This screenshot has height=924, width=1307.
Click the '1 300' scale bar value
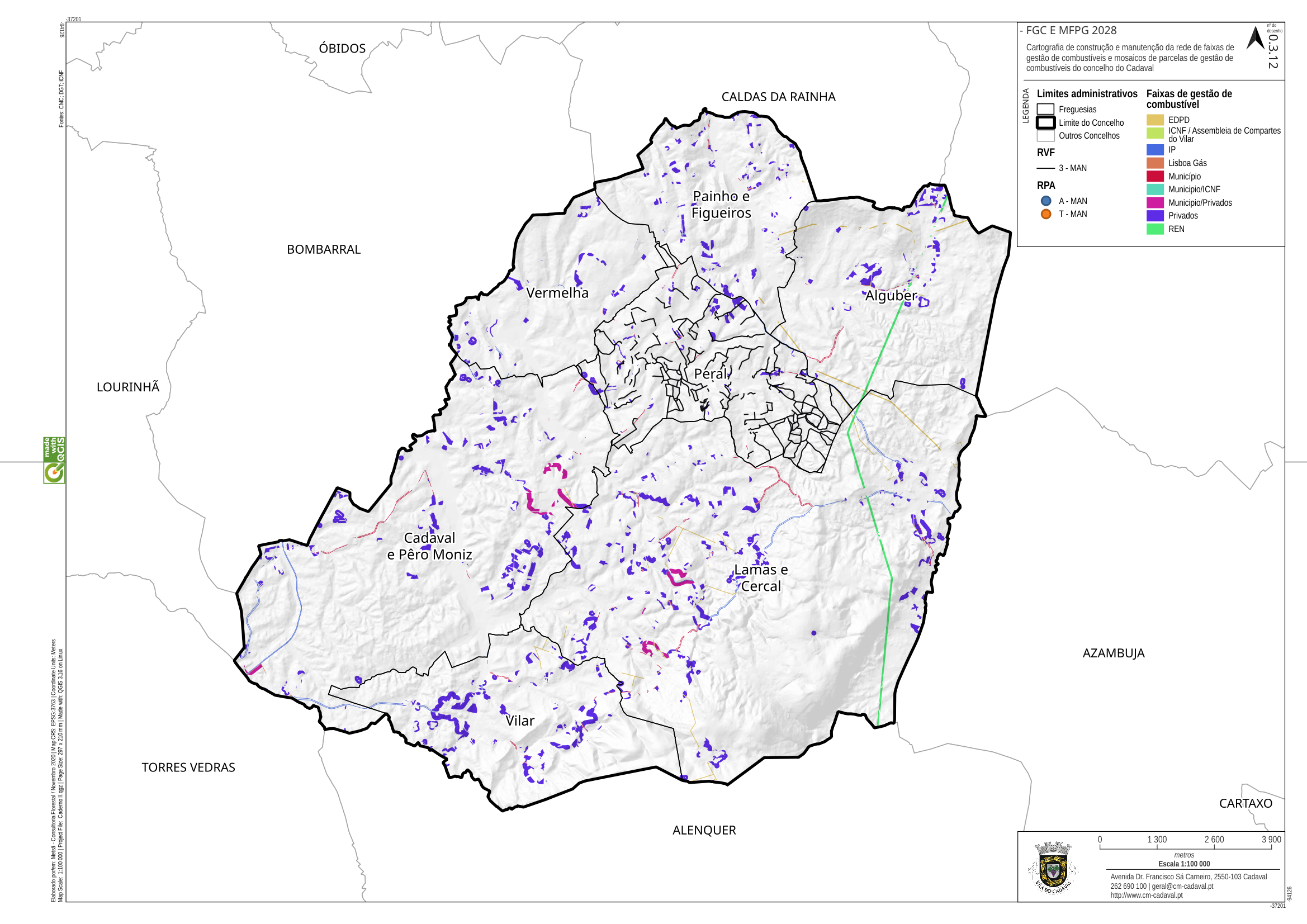(1157, 839)
